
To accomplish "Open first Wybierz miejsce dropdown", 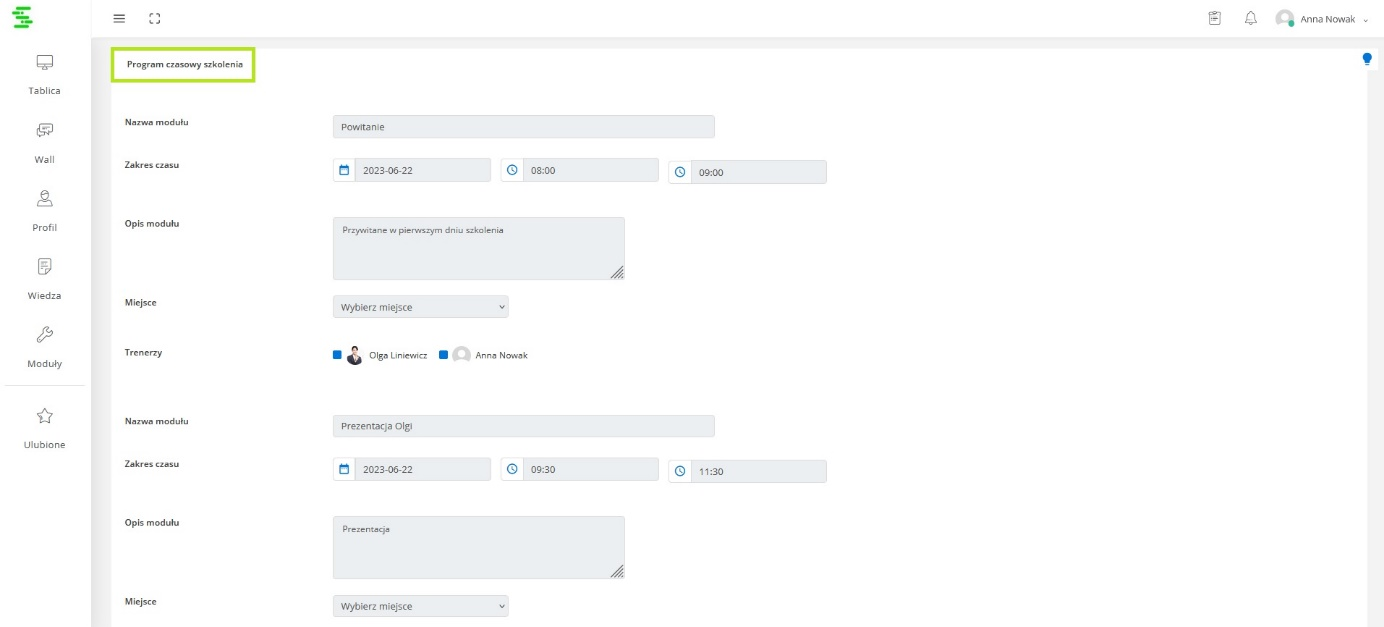I will (x=420, y=307).
